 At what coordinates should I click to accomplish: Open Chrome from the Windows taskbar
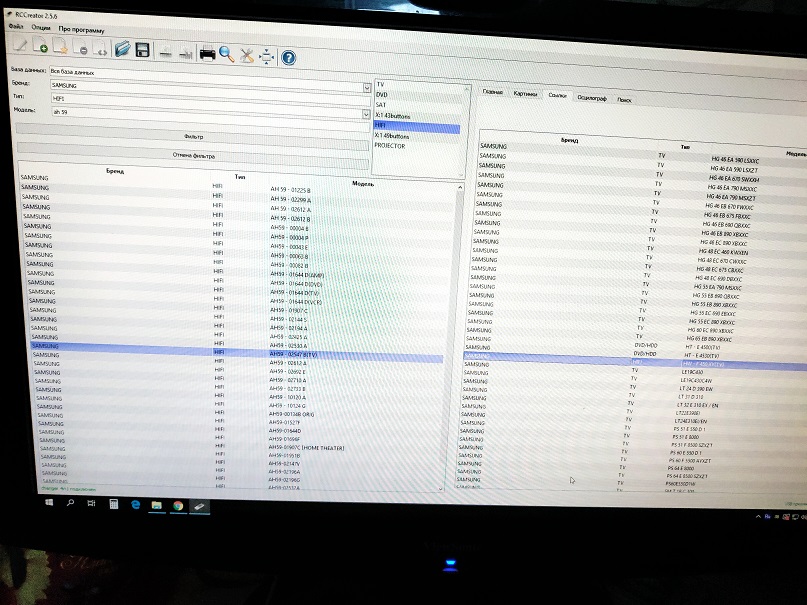[x=178, y=506]
